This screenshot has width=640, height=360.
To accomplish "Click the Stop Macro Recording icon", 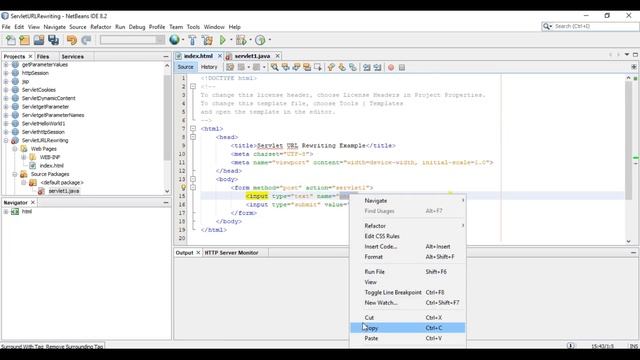I will coord(402,67).
